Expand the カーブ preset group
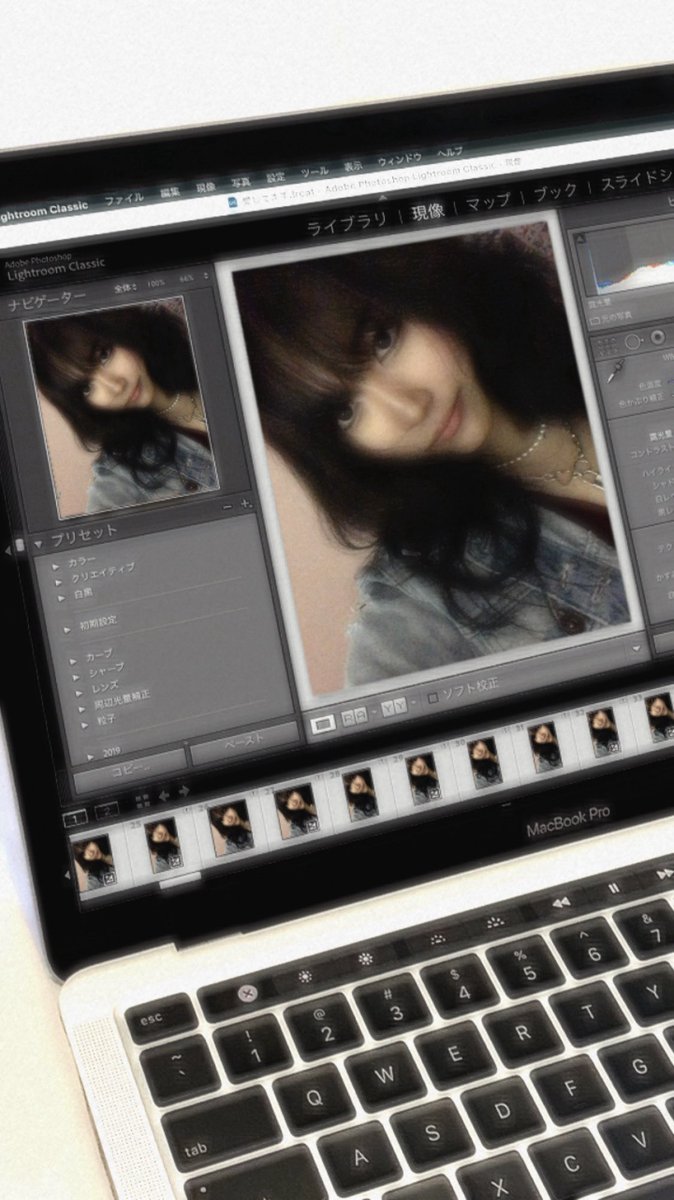This screenshot has height=1200, width=674. pyautogui.click(x=74, y=661)
